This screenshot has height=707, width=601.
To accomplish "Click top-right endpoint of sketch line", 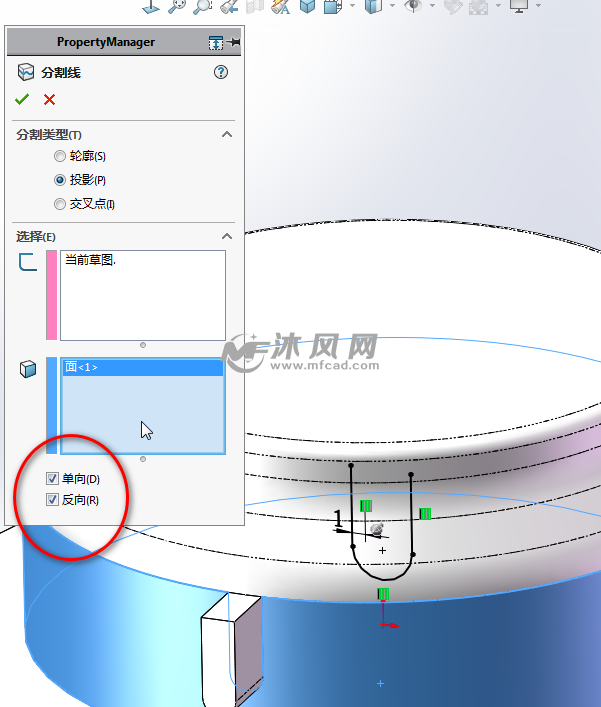I will coord(411,474).
